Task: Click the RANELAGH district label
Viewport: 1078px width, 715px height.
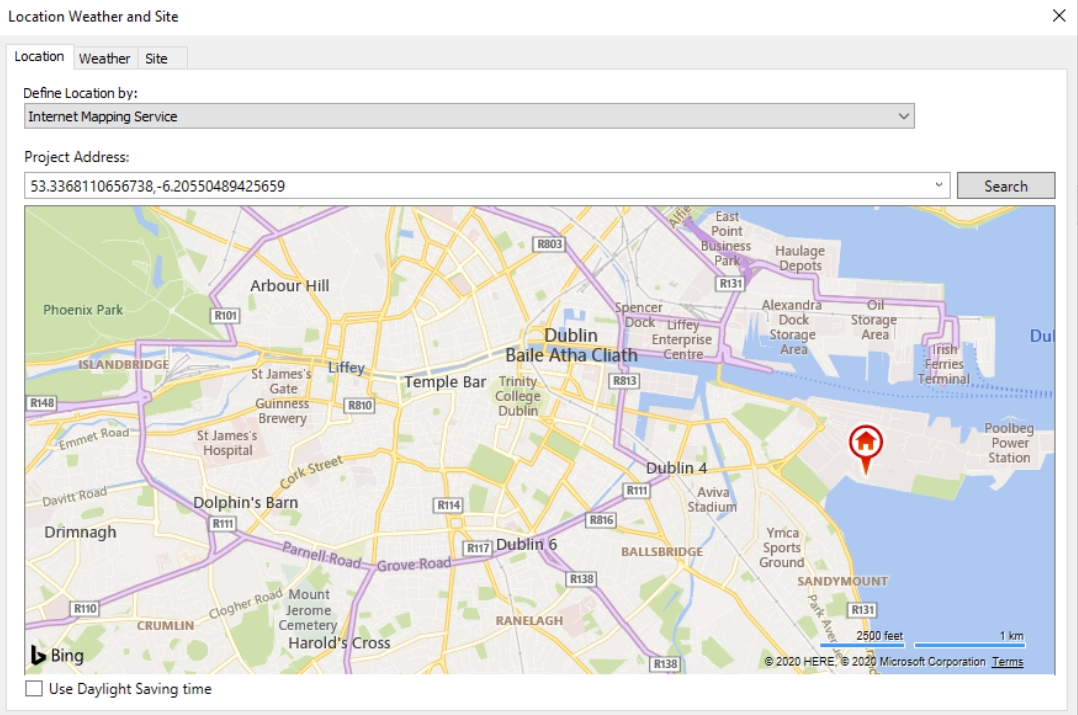Action: click(x=529, y=621)
